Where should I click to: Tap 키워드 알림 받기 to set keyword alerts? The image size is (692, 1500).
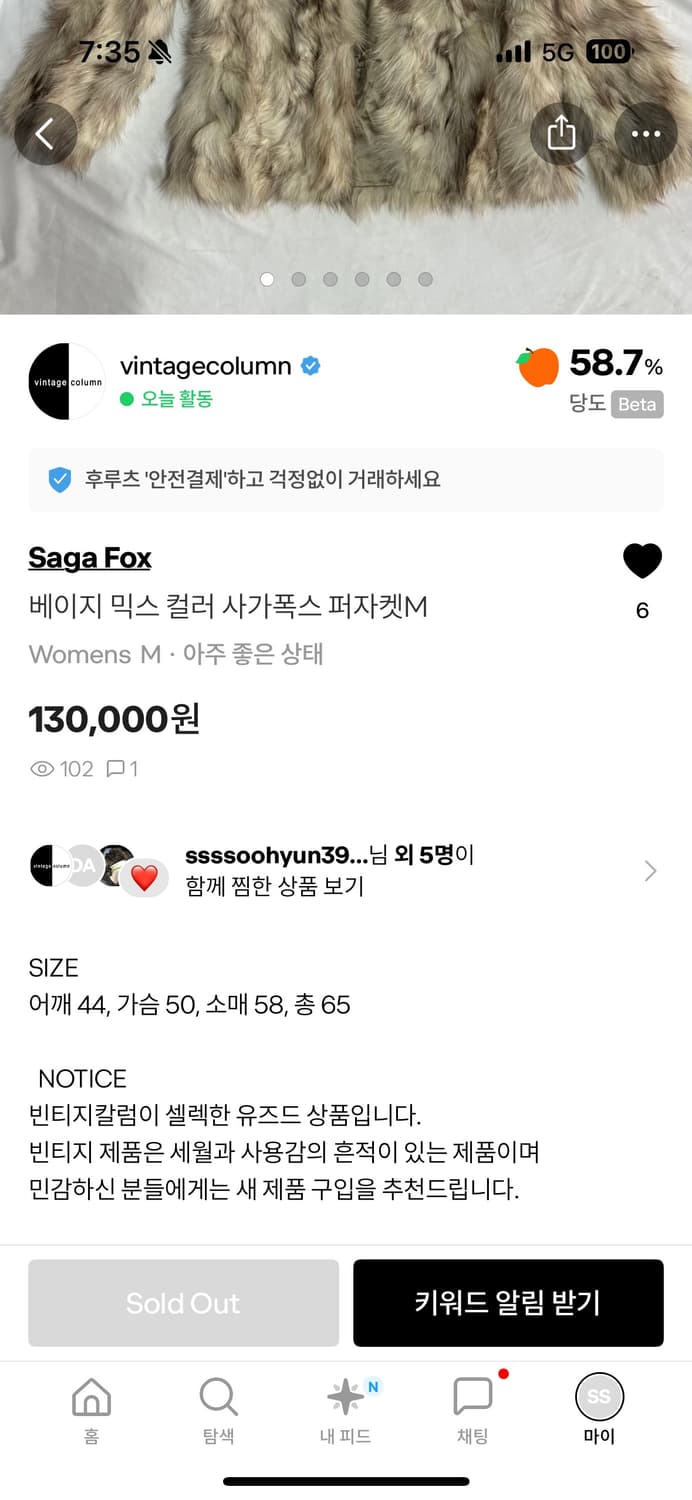click(508, 1303)
